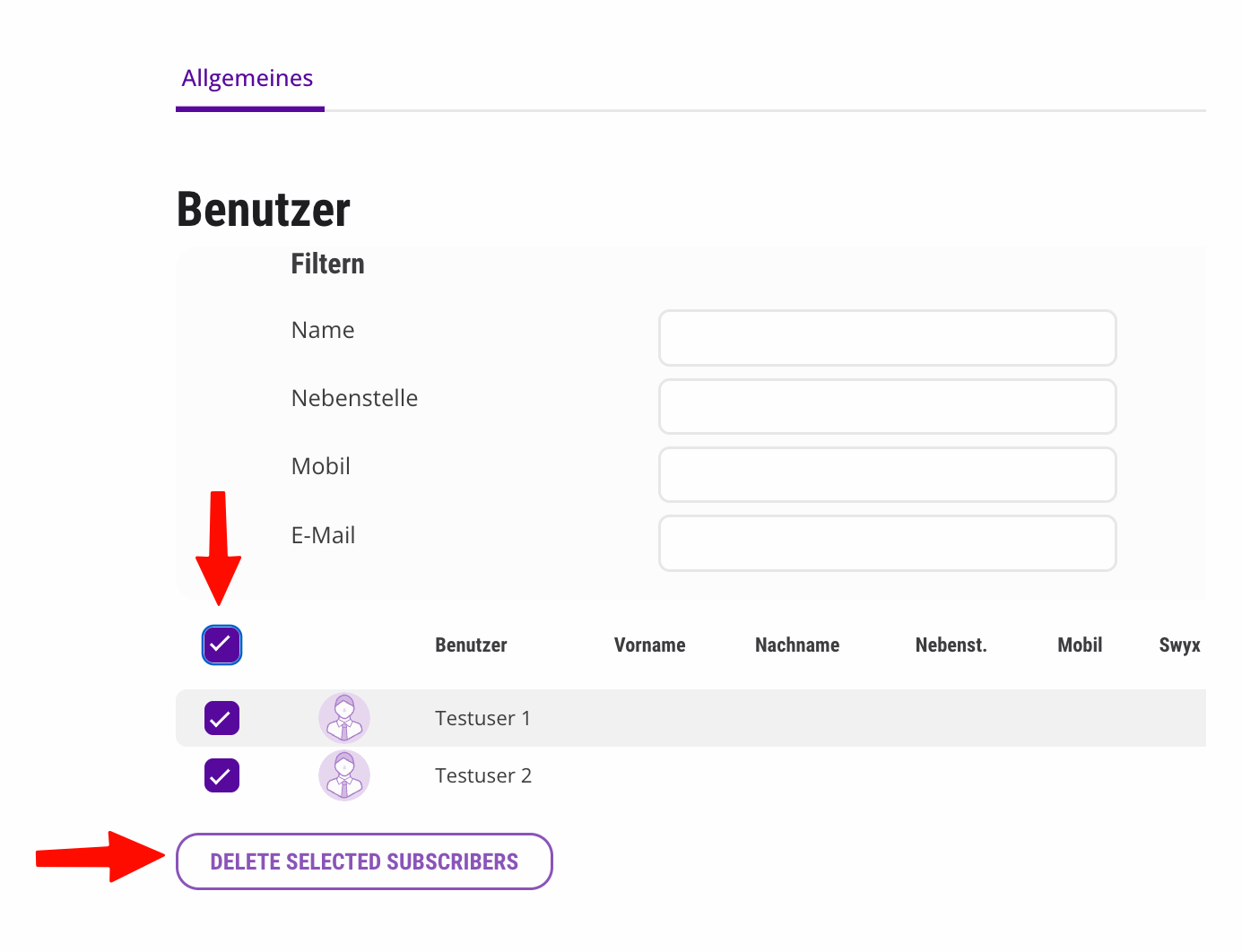Open the Allgemeines tab
1242x952 pixels.
[x=248, y=79]
